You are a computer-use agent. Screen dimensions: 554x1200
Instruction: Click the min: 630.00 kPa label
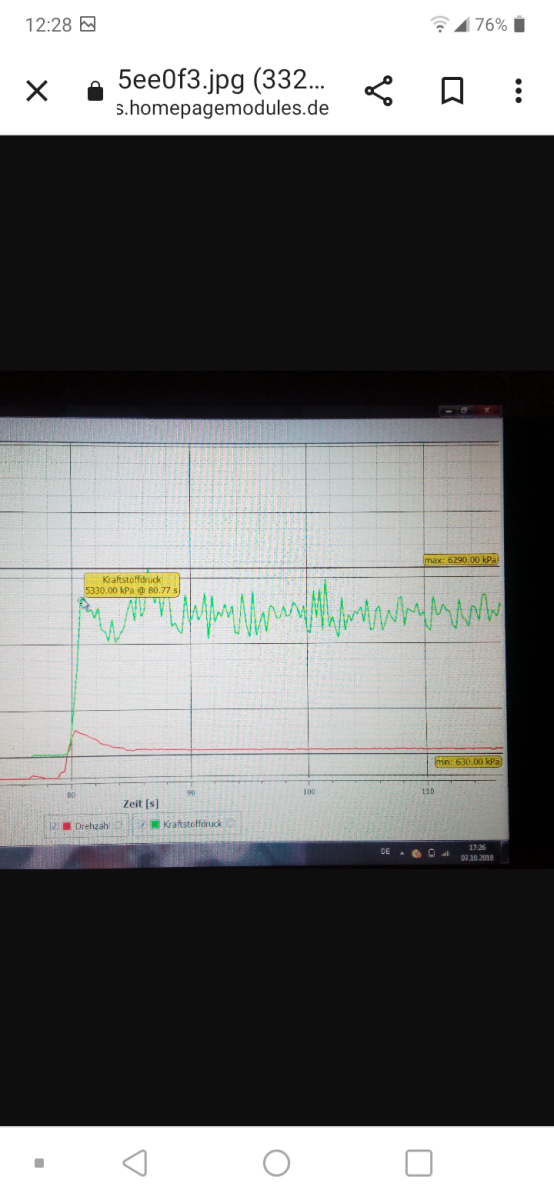click(468, 762)
